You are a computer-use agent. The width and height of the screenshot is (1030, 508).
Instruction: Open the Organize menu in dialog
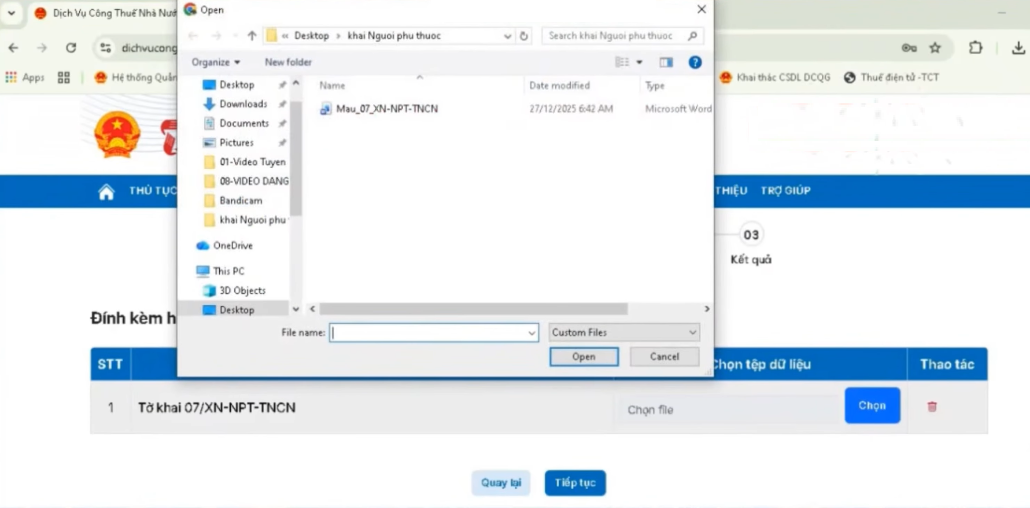(215, 62)
